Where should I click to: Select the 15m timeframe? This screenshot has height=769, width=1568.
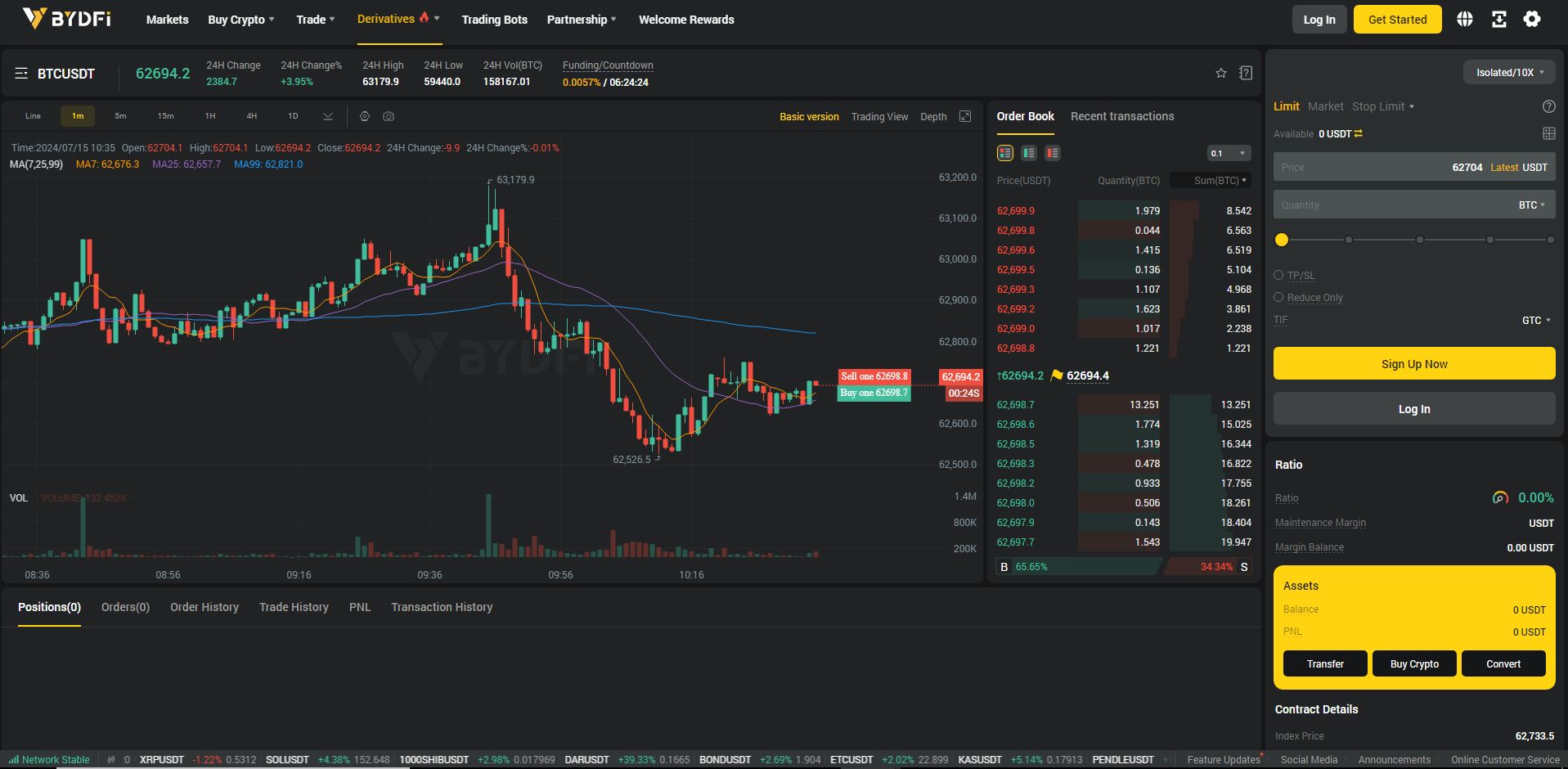point(165,116)
